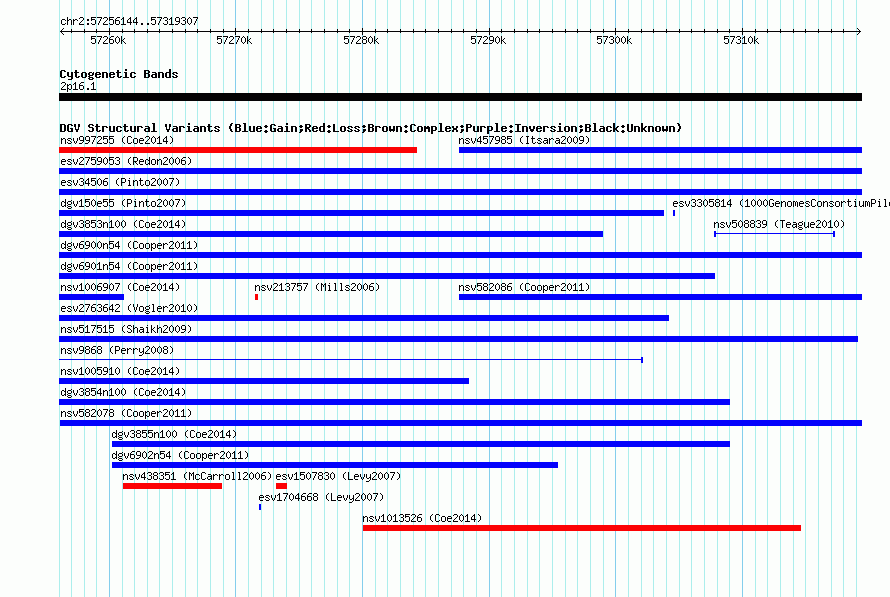The height and width of the screenshot is (597, 890).
Task: Click the 57310k ruler position label
Action: coord(741,40)
